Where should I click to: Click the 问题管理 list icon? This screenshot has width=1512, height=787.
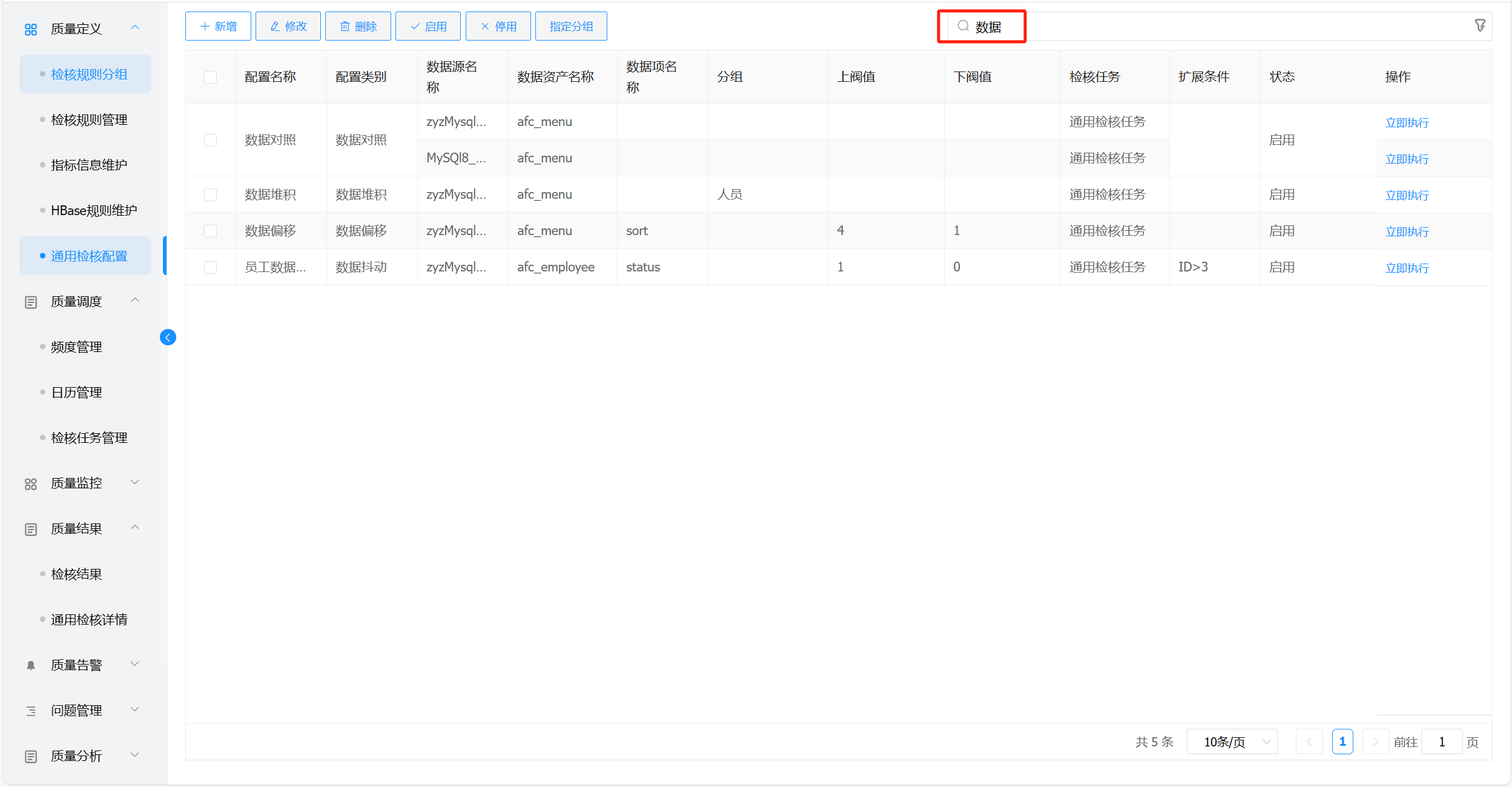point(31,711)
